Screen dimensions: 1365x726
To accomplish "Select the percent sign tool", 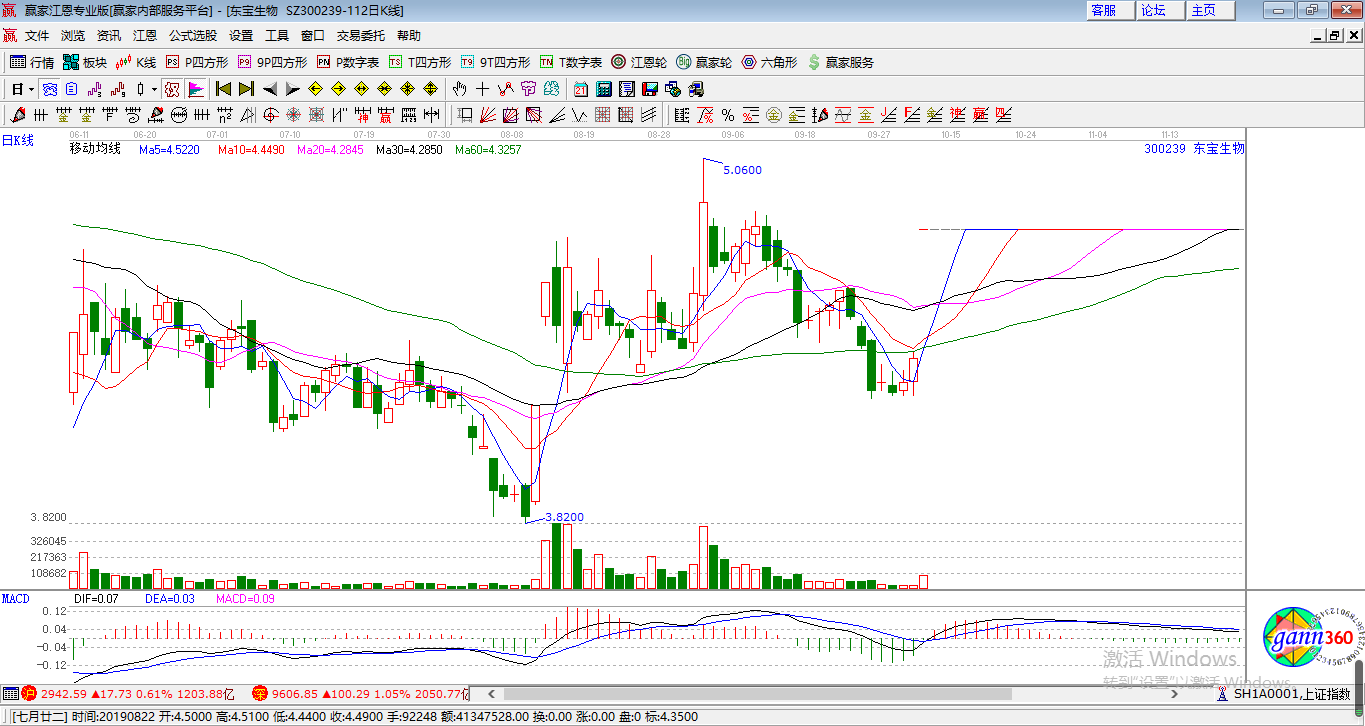I will pos(728,115).
